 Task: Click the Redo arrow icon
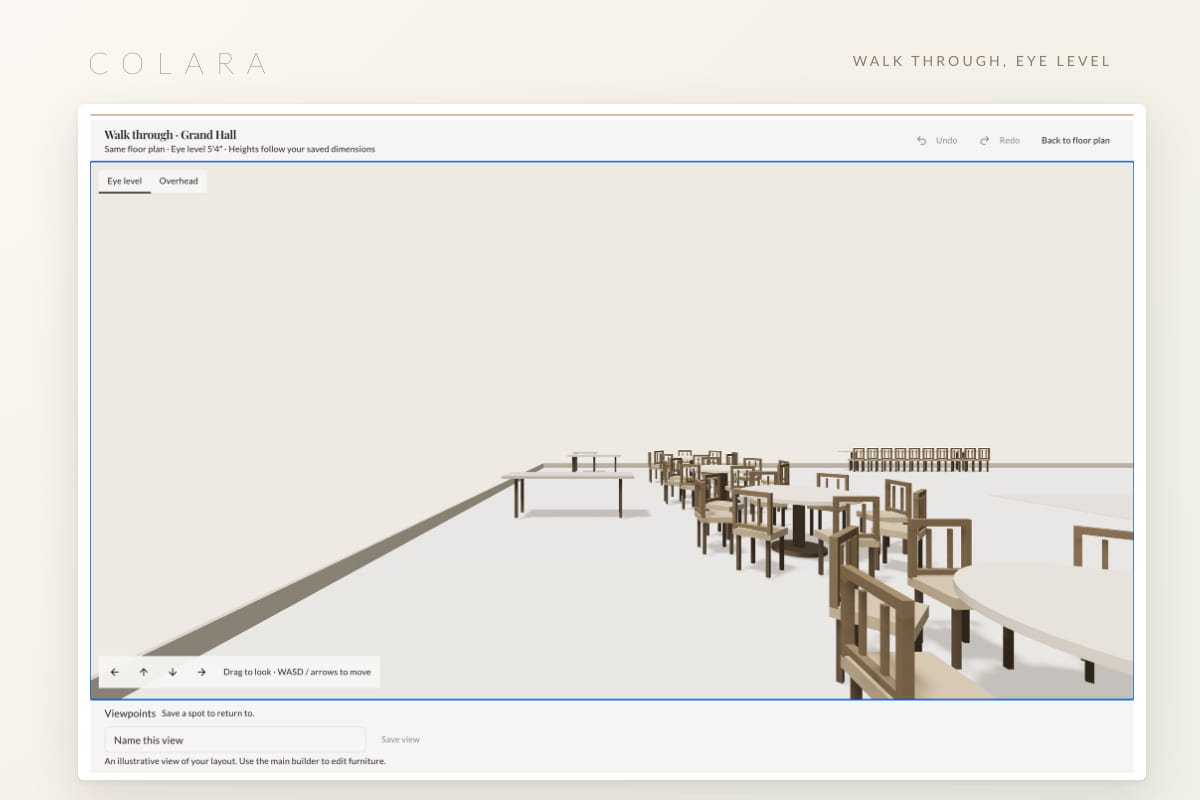point(985,141)
